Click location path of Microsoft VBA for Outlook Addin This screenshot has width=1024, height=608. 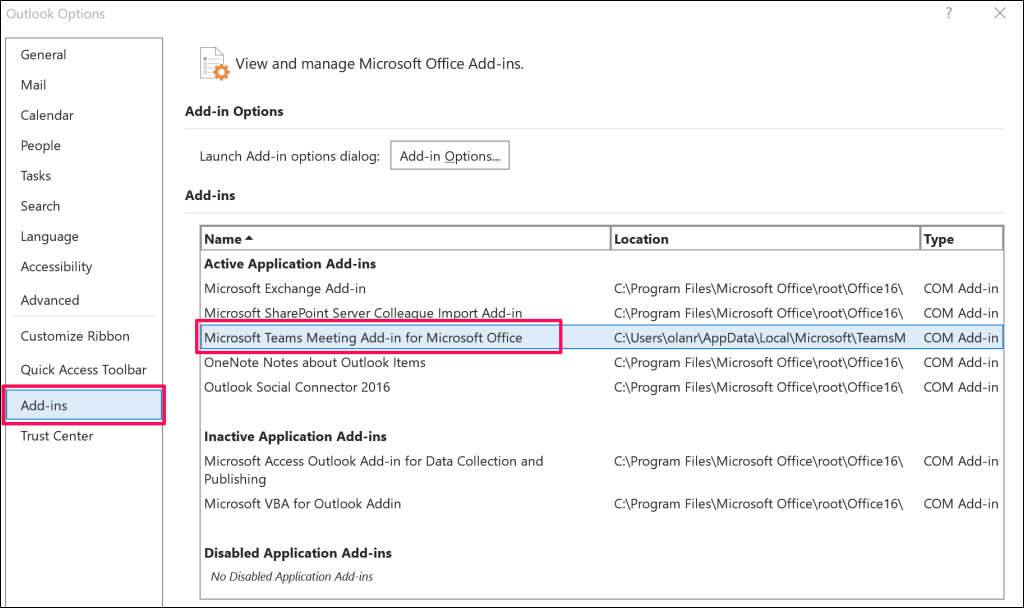[758, 504]
